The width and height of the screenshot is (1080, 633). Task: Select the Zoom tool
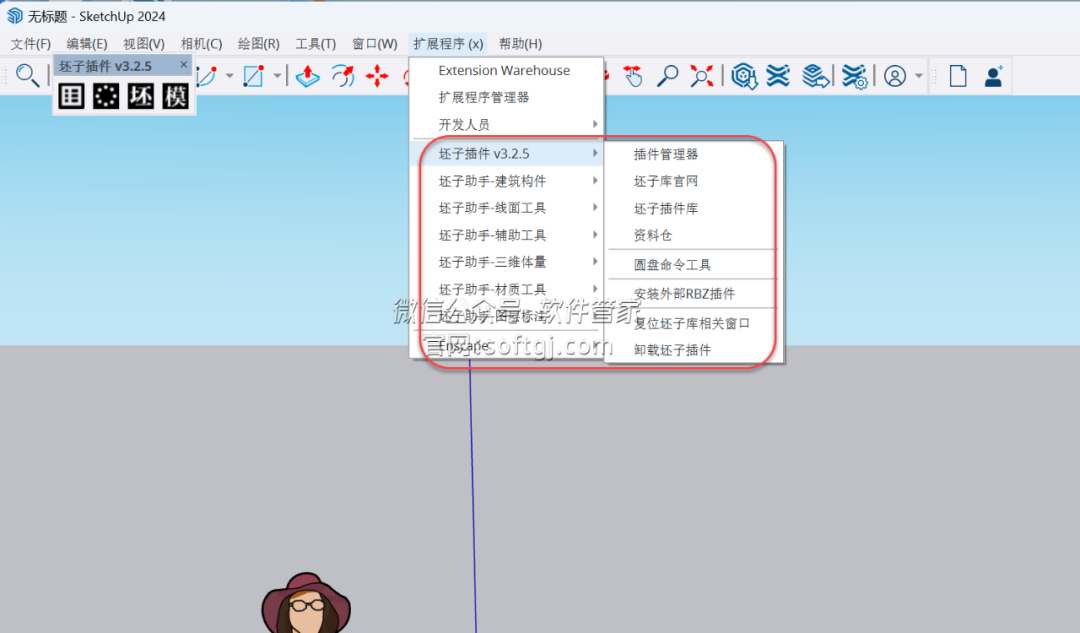[x=667, y=76]
